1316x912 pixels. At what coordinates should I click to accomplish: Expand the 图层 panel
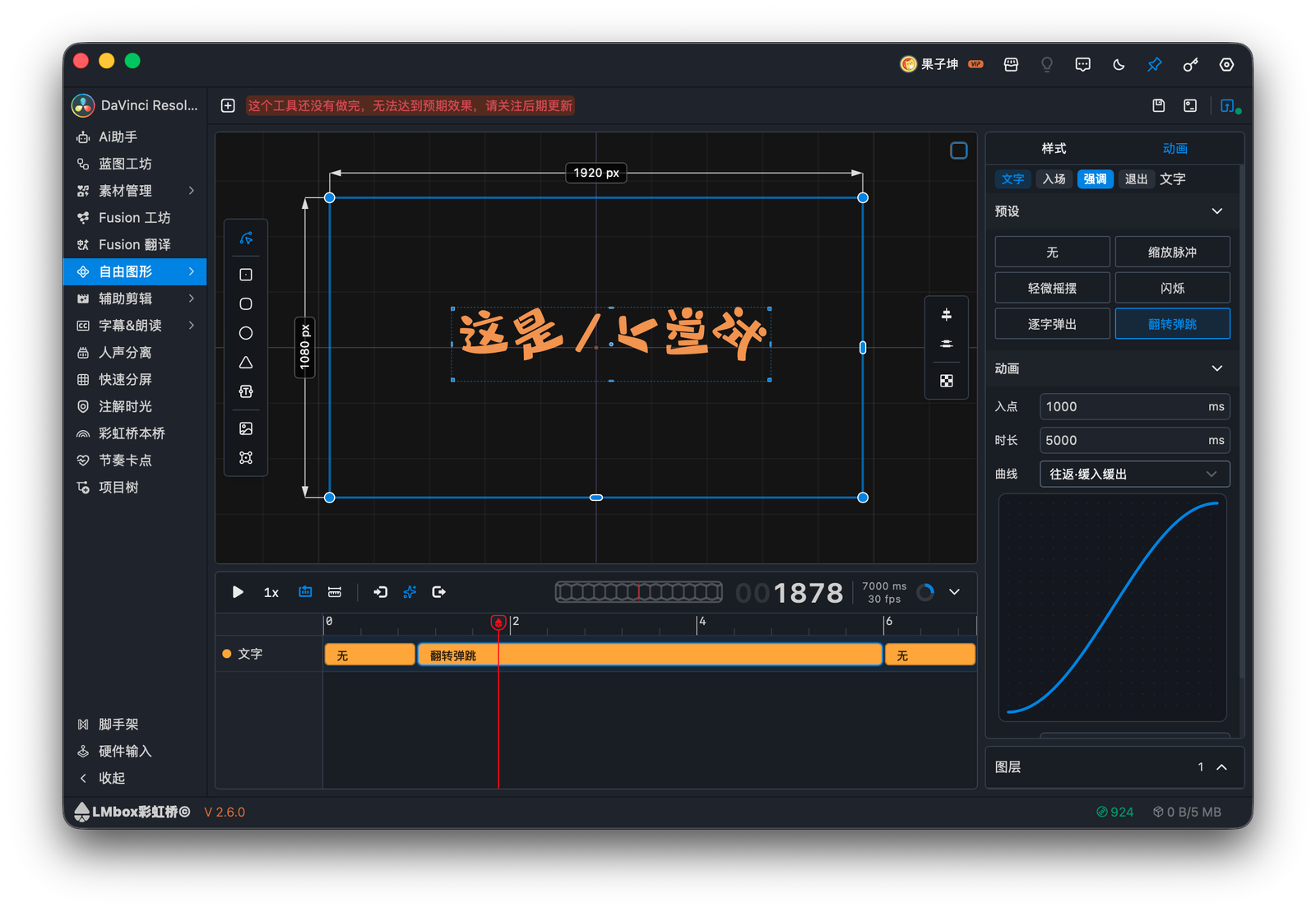pos(1222,767)
